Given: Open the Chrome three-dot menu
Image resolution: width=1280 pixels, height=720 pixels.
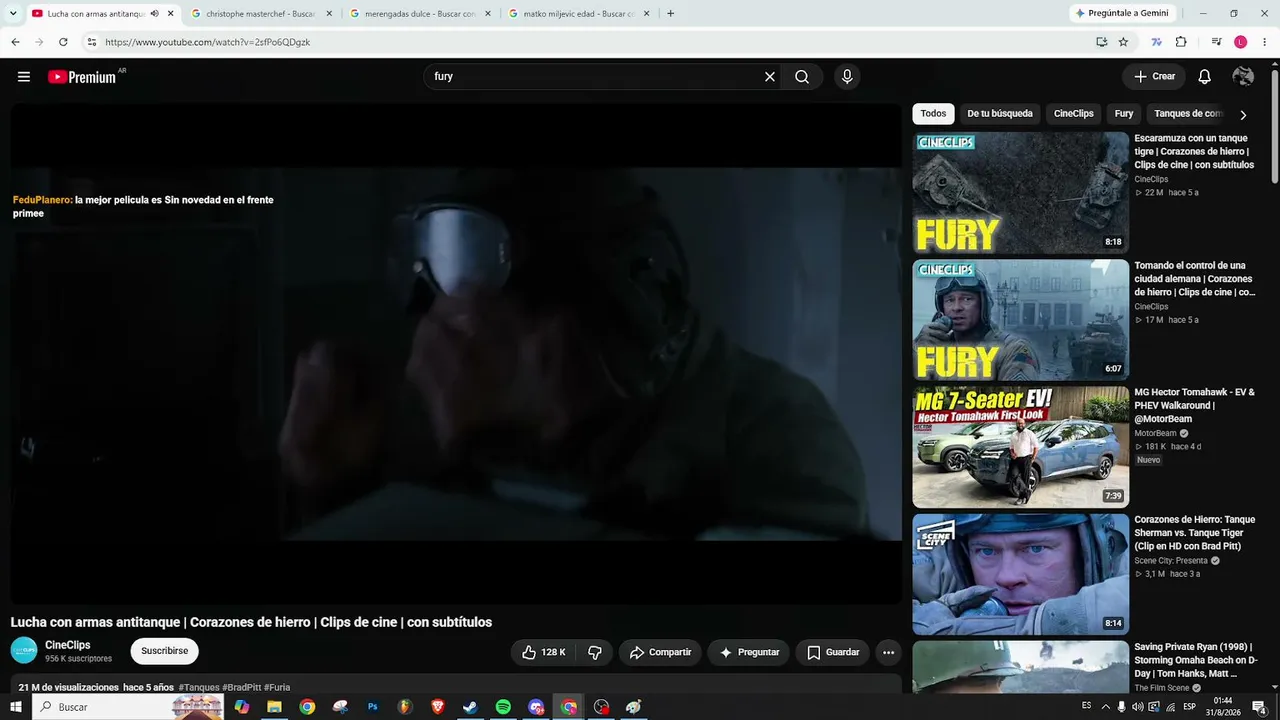Looking at the screenshot, I should point(1264,42).
